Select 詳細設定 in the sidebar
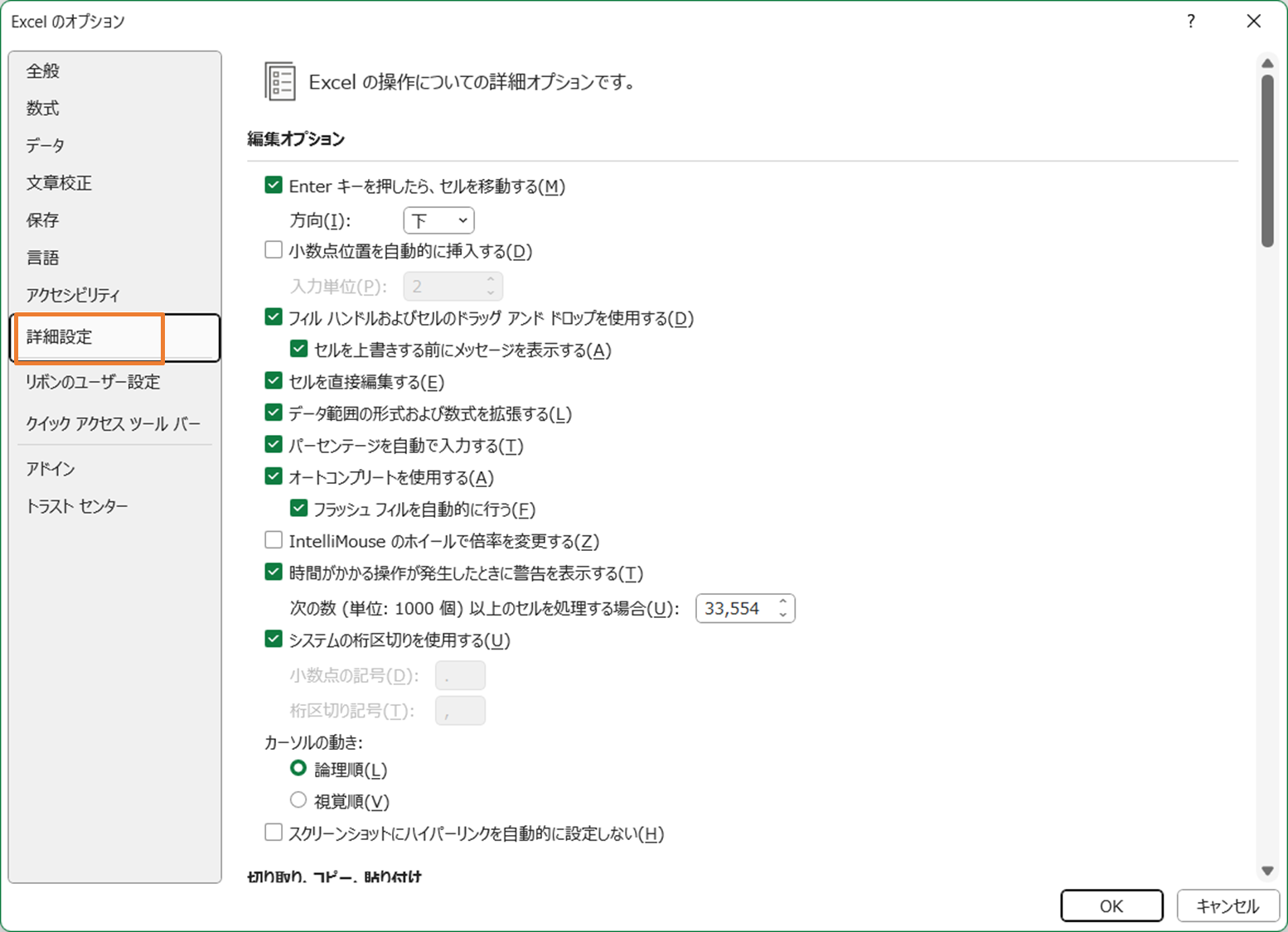This screenshot has height=932, width=1288. click(114, 337)
